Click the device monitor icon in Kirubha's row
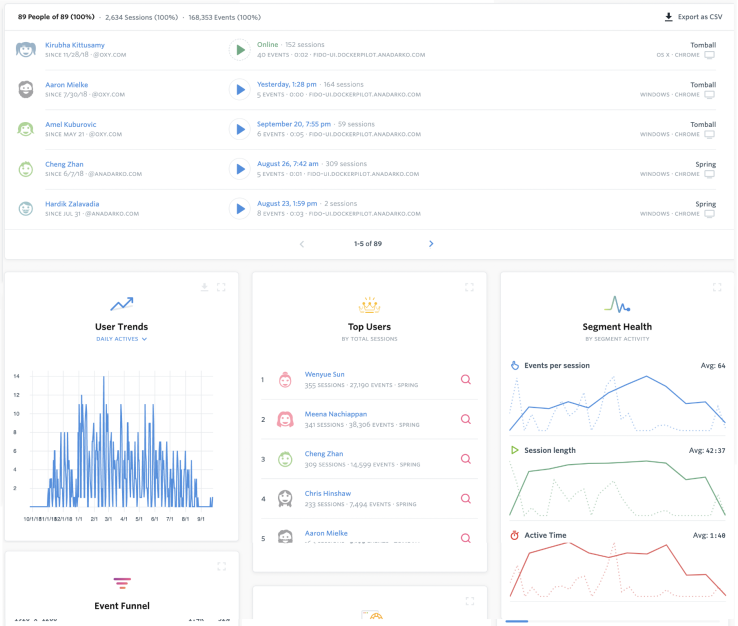Image resolution: width=738 pixels, height=626 pixels. tap(710, 55)
